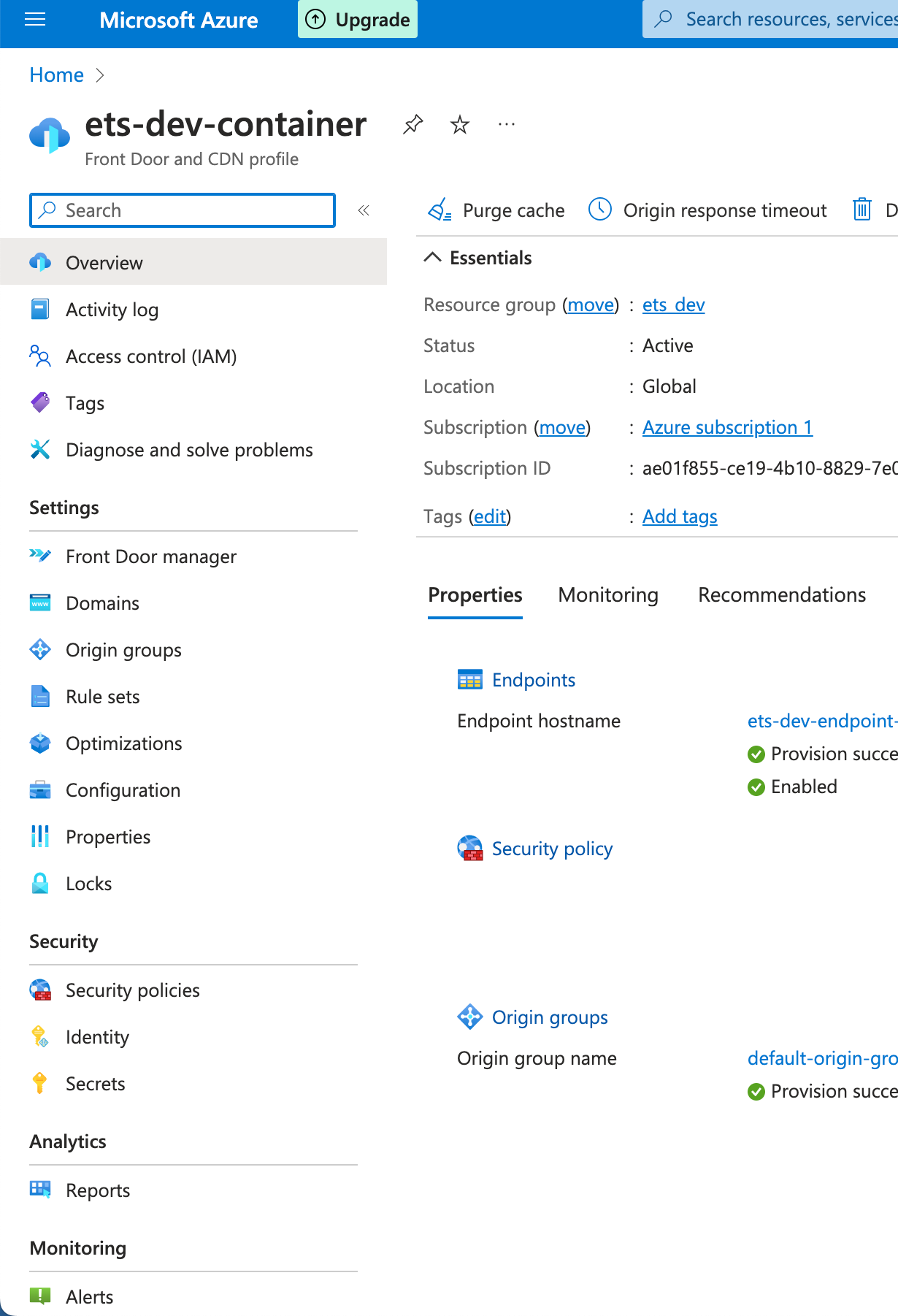Click the Alerts exclamation icon
The height and width of the screenshot is (1316, 898).
[40, 1296]
